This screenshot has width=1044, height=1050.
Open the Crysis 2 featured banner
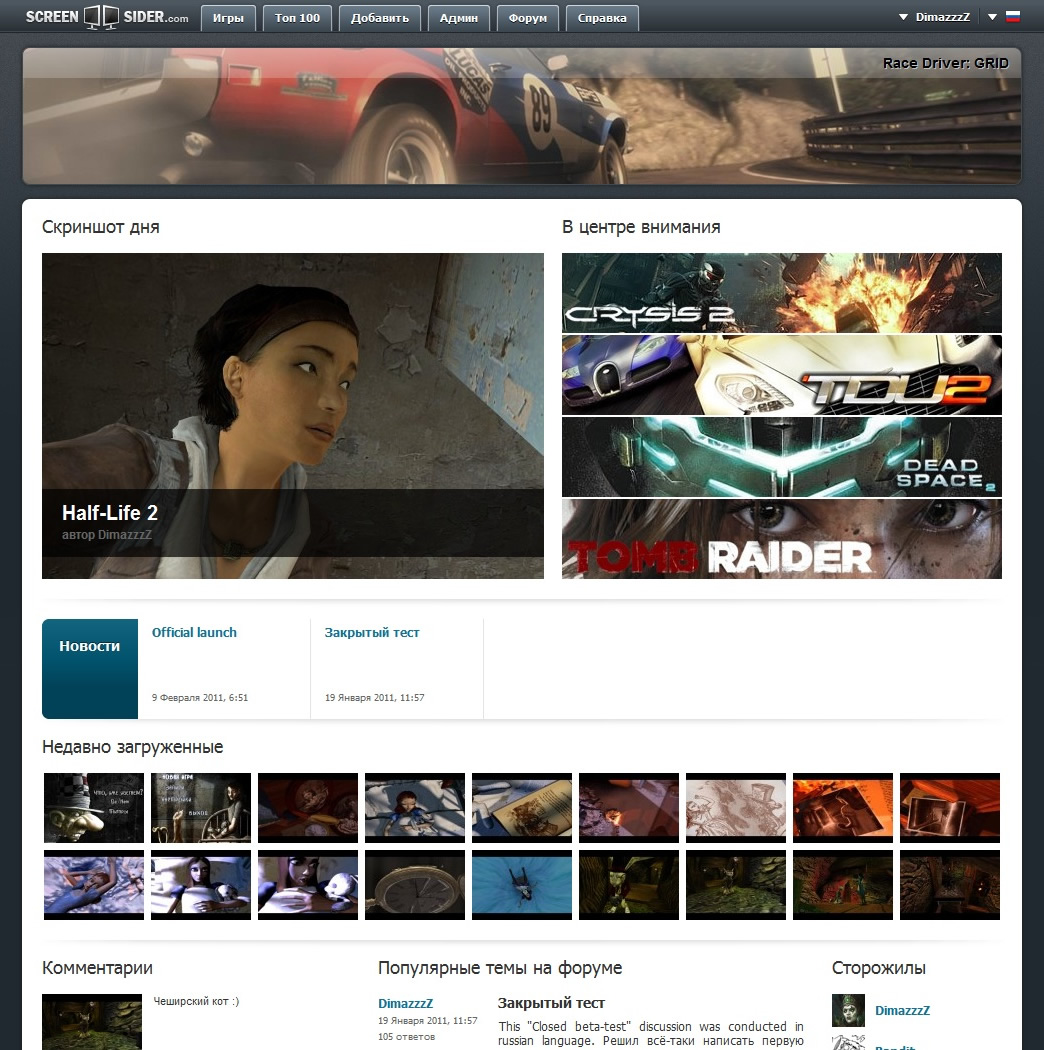click(x=781, y=293)
